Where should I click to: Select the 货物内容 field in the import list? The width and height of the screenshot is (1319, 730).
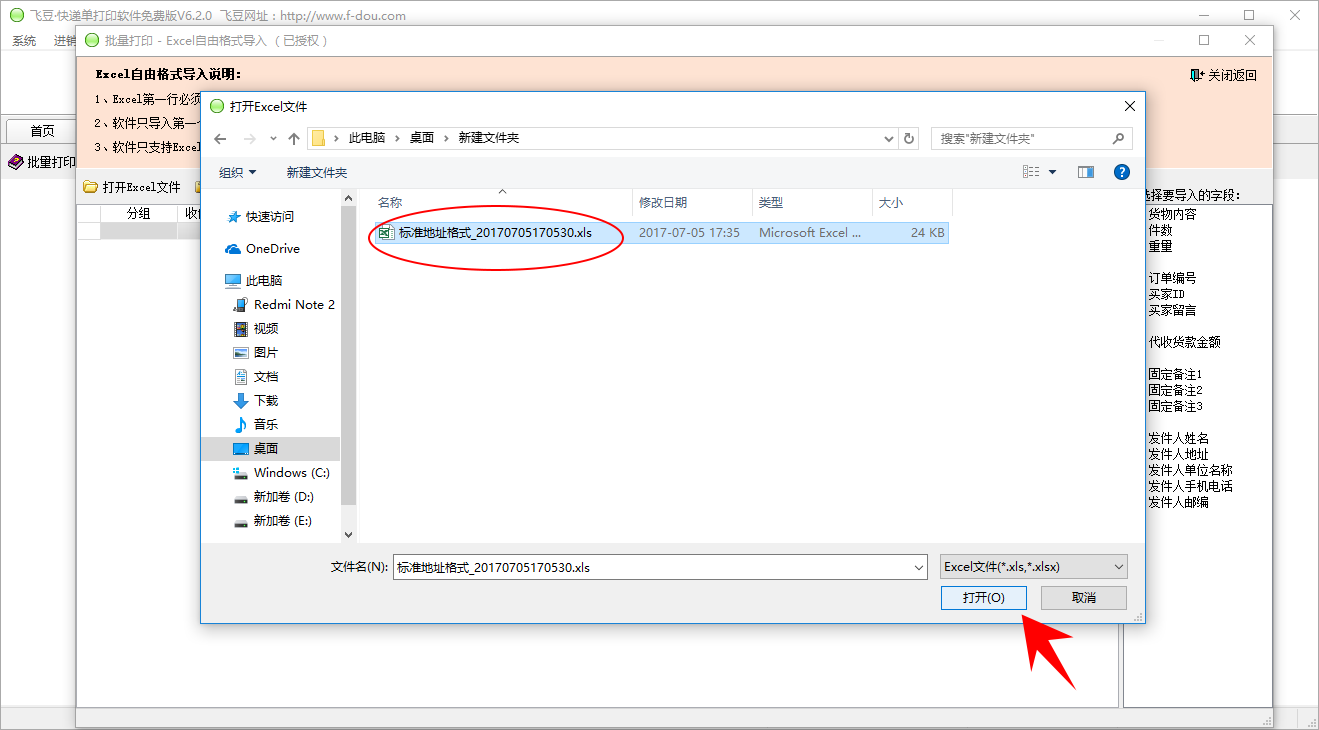coord(1172,214)
